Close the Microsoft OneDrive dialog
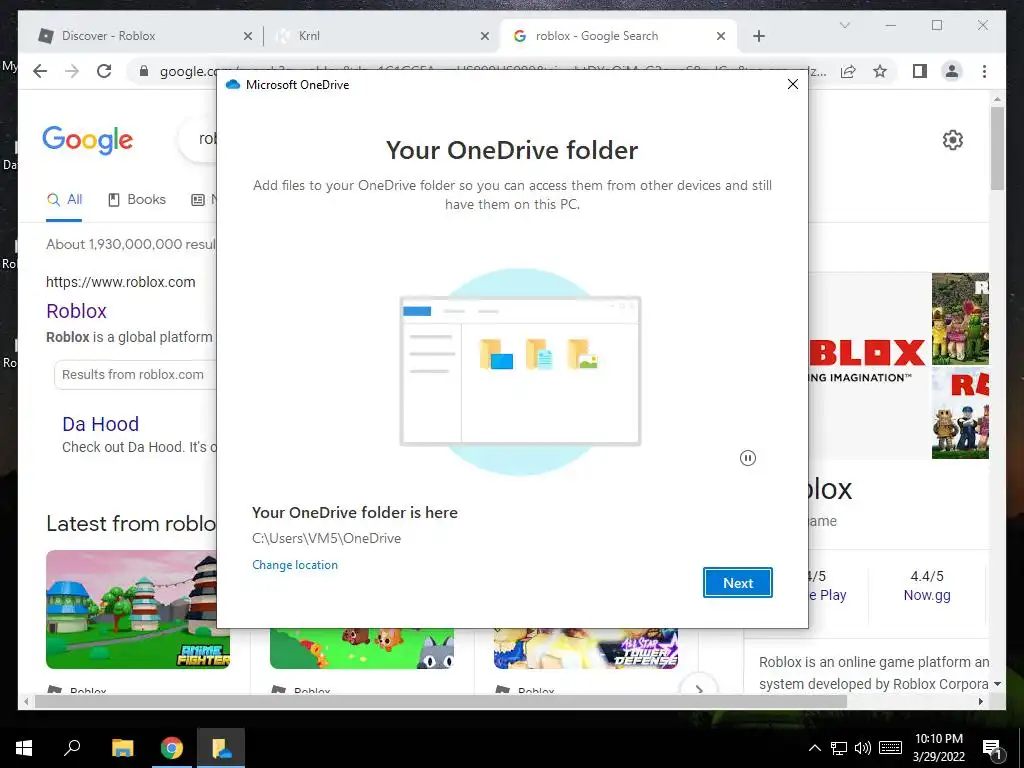This screenshot has width=1024, height=768. pyautogui.click(x=792, y=84)
